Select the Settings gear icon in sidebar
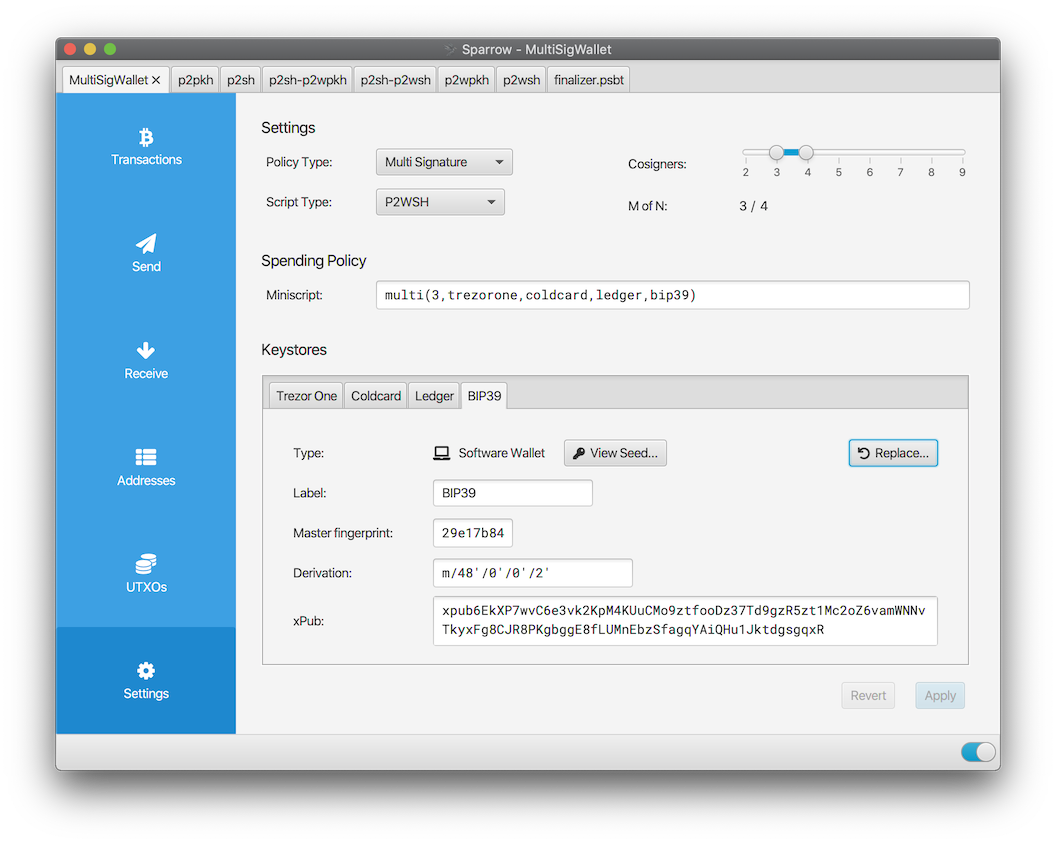This screenshot has width=1056, height=844. tap(146, 671)
